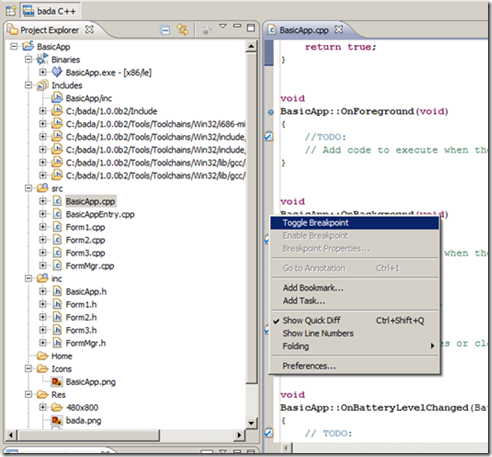The width and height of the screenshot is (492, 457).
Task: Select the bada C++ perspective button
Action: 50,11
